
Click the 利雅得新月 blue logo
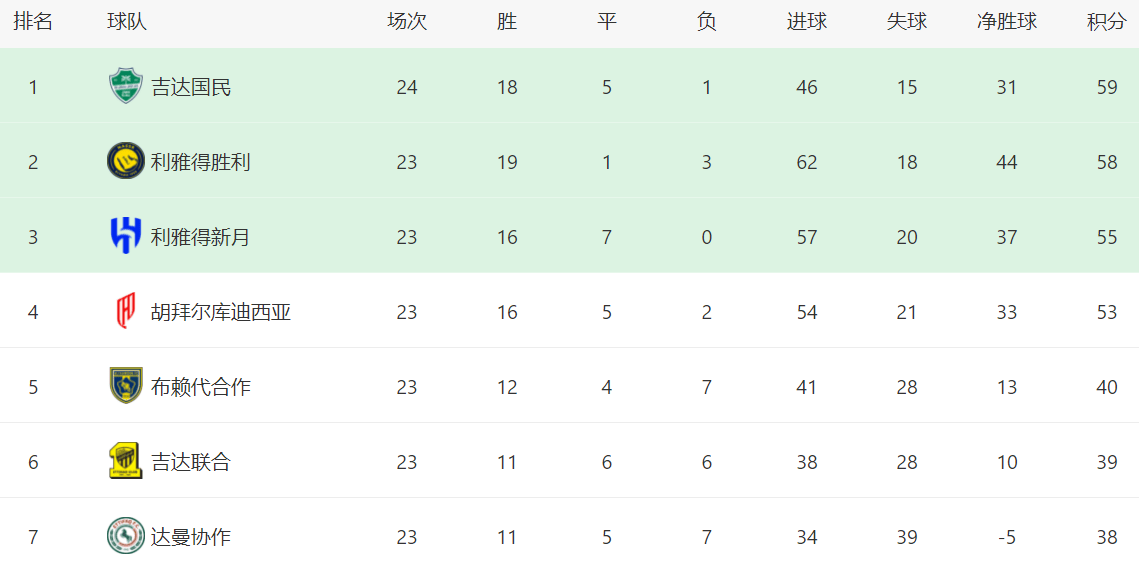click(x=126, y=236)
